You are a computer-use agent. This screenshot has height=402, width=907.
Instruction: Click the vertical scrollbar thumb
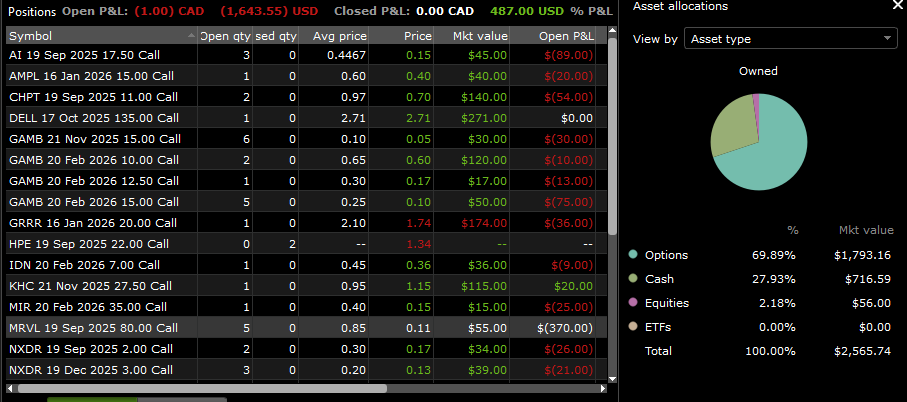[613, 136]
